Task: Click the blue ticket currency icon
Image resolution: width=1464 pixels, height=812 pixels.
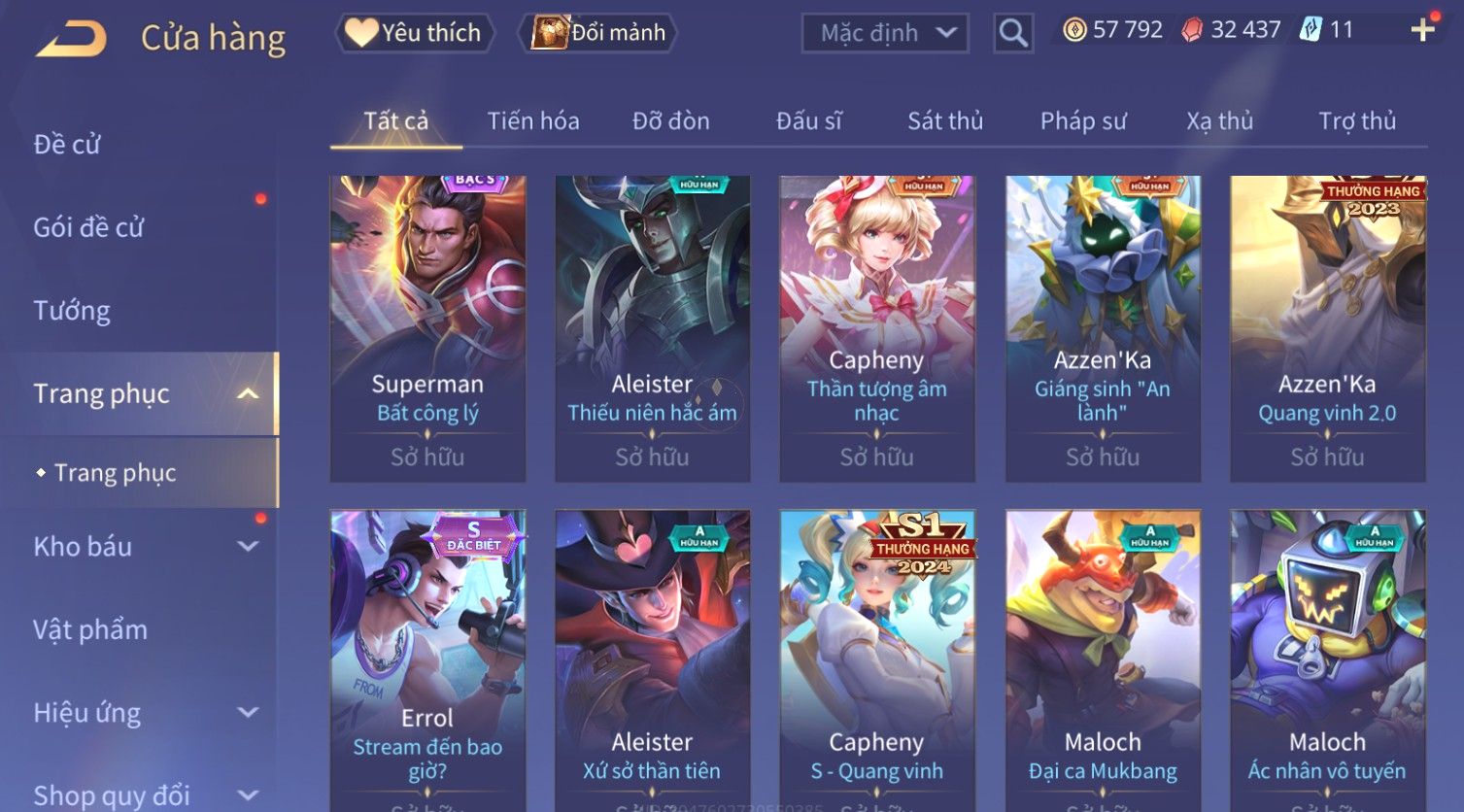Action: pyautogui.click(x=1311, y=30)
